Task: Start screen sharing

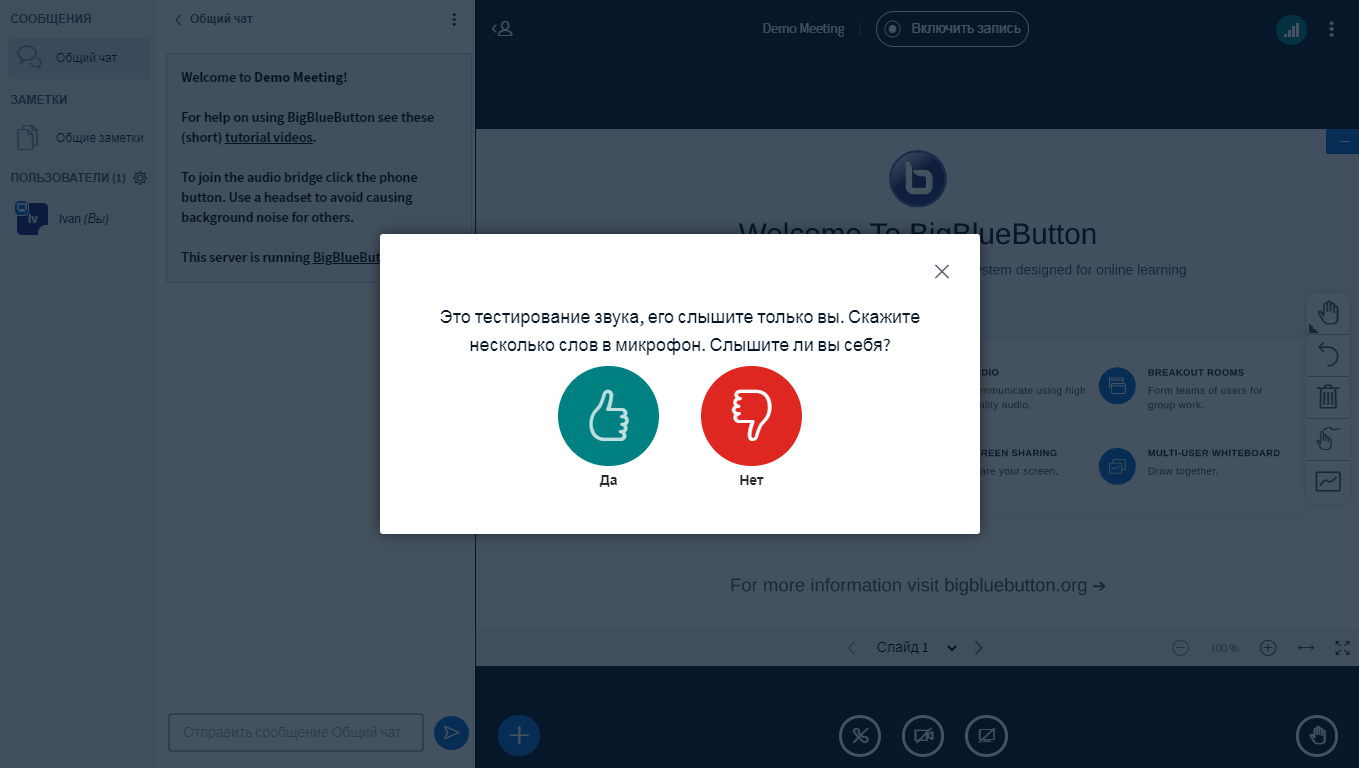Action: click(986, 736)
